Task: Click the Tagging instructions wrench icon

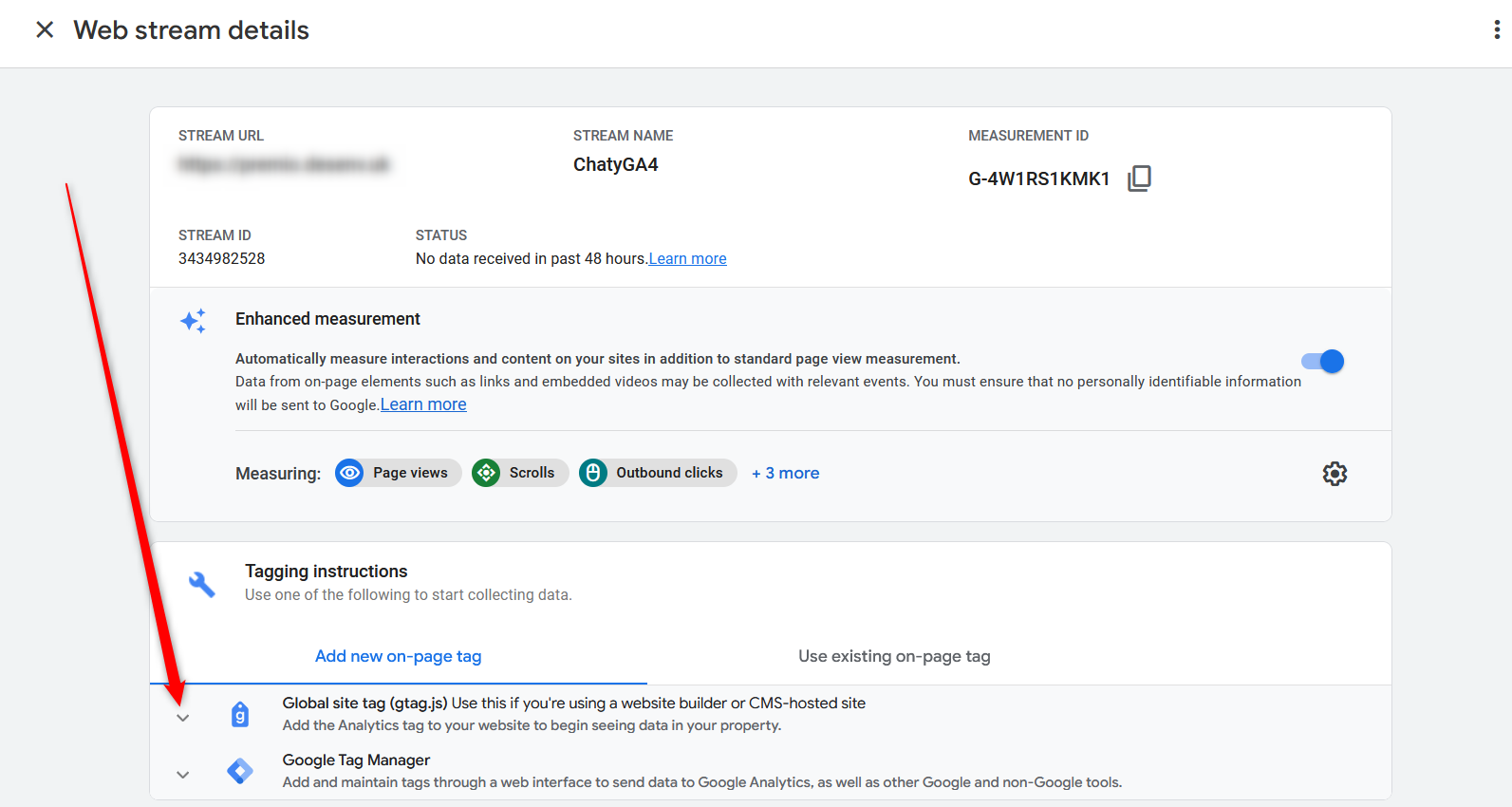Action: tap(202, 584)
